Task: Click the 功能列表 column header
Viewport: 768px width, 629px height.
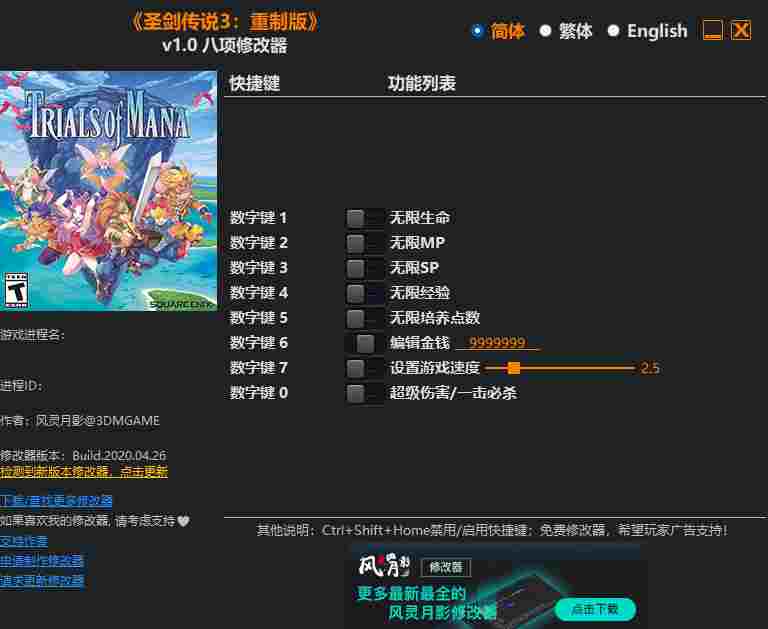Action: click(422, 83)
